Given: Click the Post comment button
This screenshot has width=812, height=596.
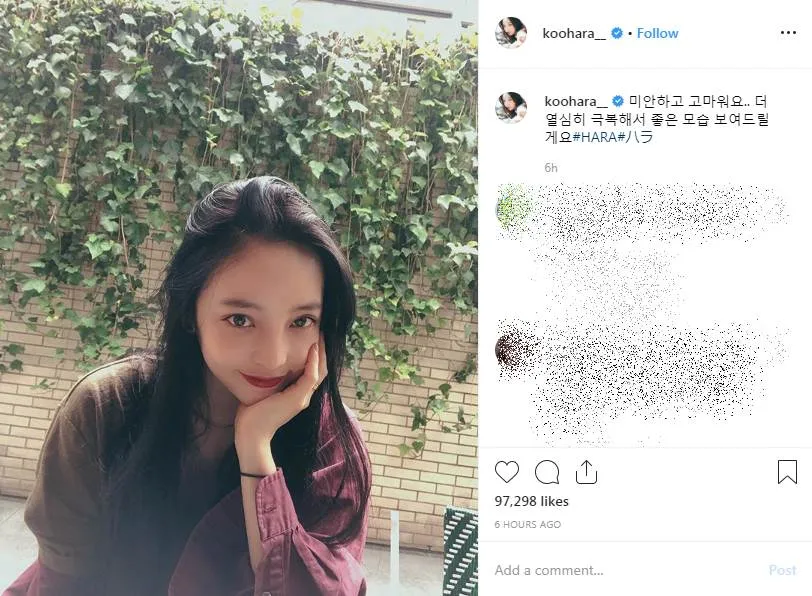Looking at the screenshot, I should coord(782,570).
